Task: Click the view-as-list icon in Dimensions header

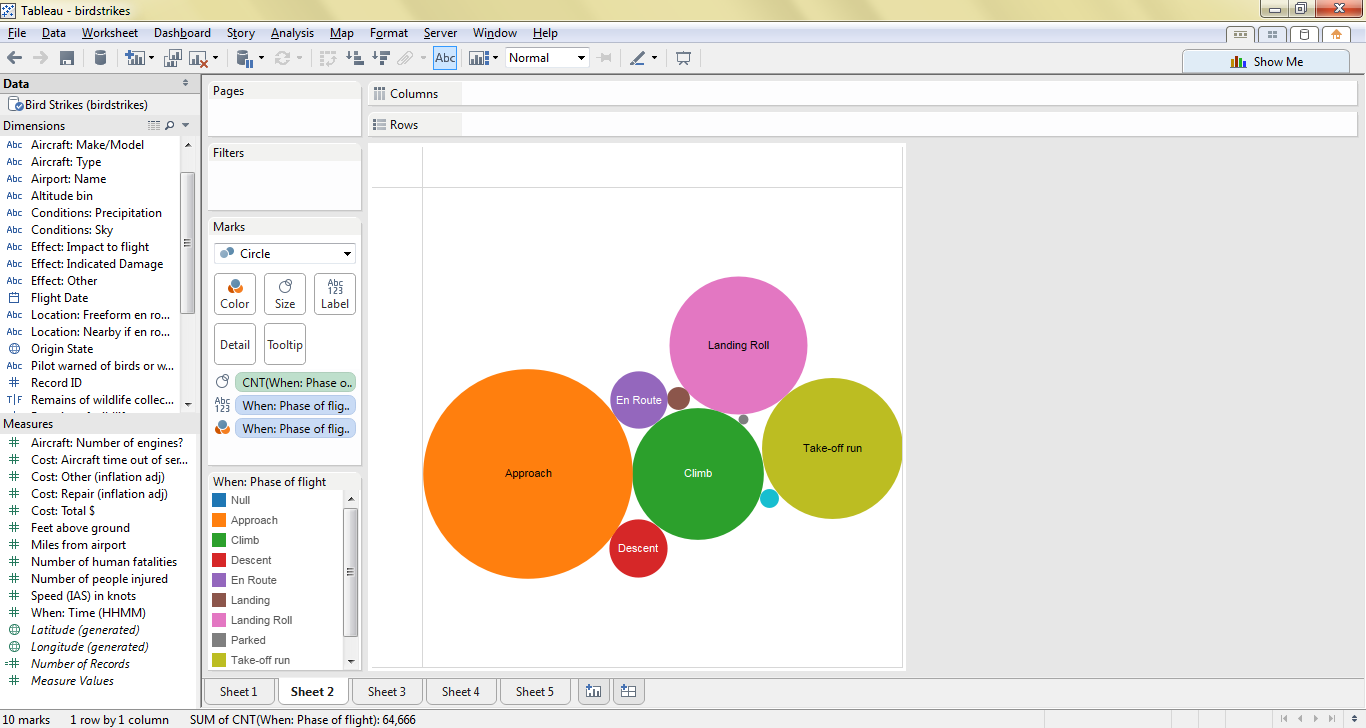Action: (x=154, y=125)
